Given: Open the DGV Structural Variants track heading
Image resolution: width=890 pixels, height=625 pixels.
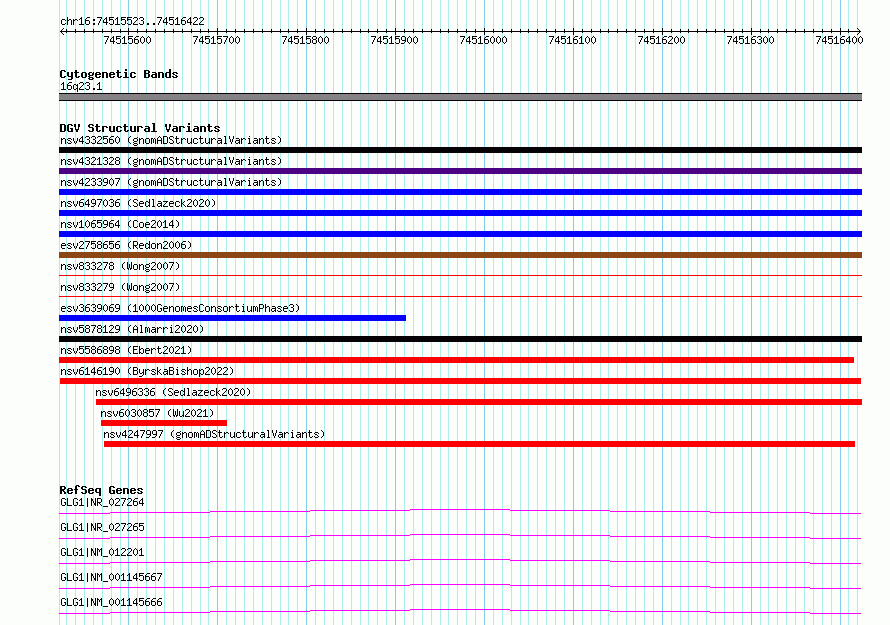Looking at the screenshot, I should click(140, 128).
